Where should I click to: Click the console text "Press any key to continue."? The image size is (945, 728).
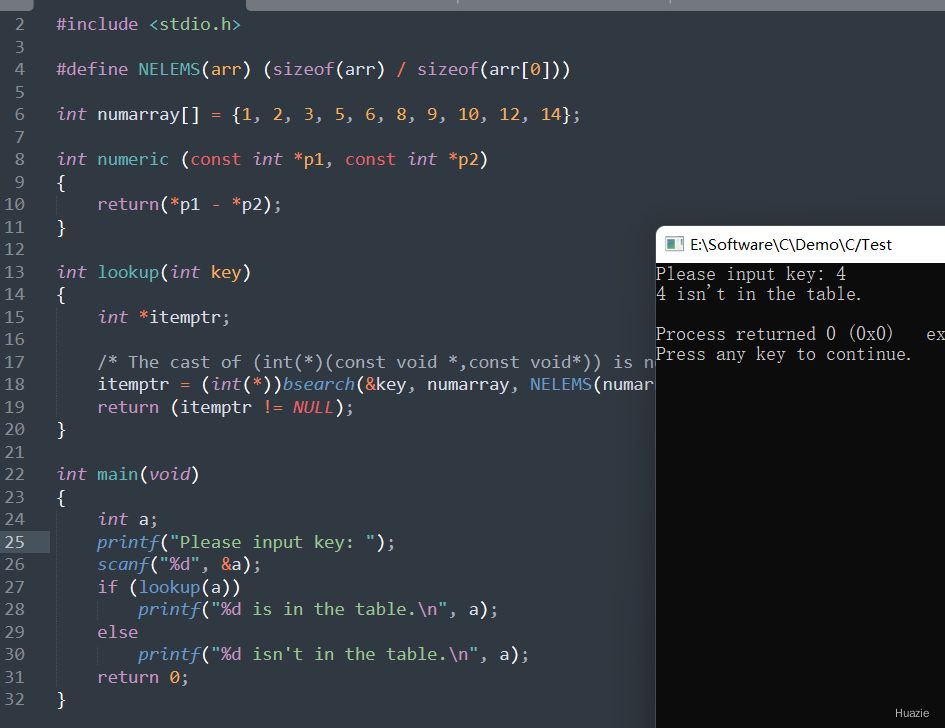click(783, 354)
